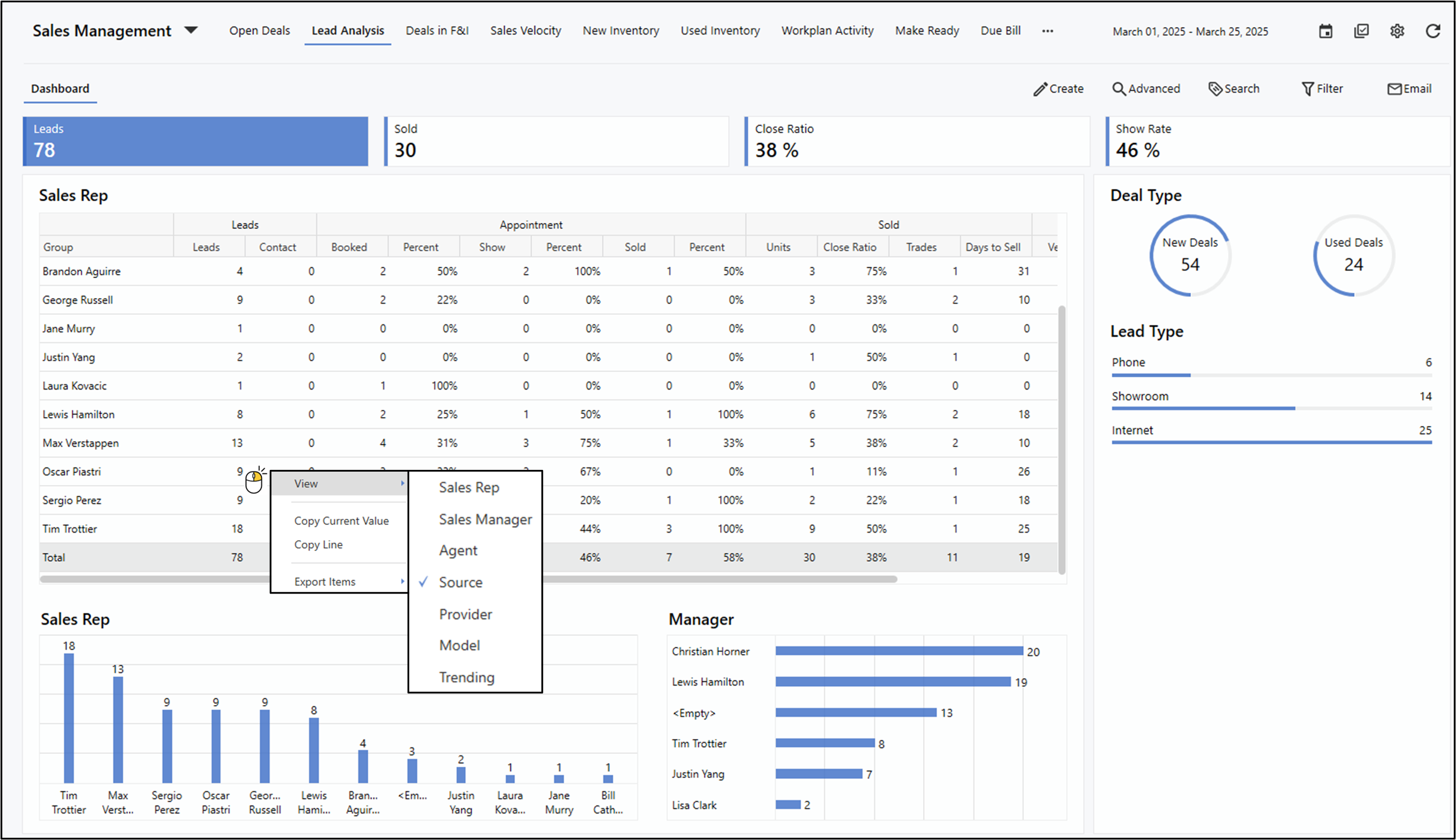Viewport: 1456px width, 840px height.
Task: Uncheck Source in the View submenu
Action: point(461,582)
